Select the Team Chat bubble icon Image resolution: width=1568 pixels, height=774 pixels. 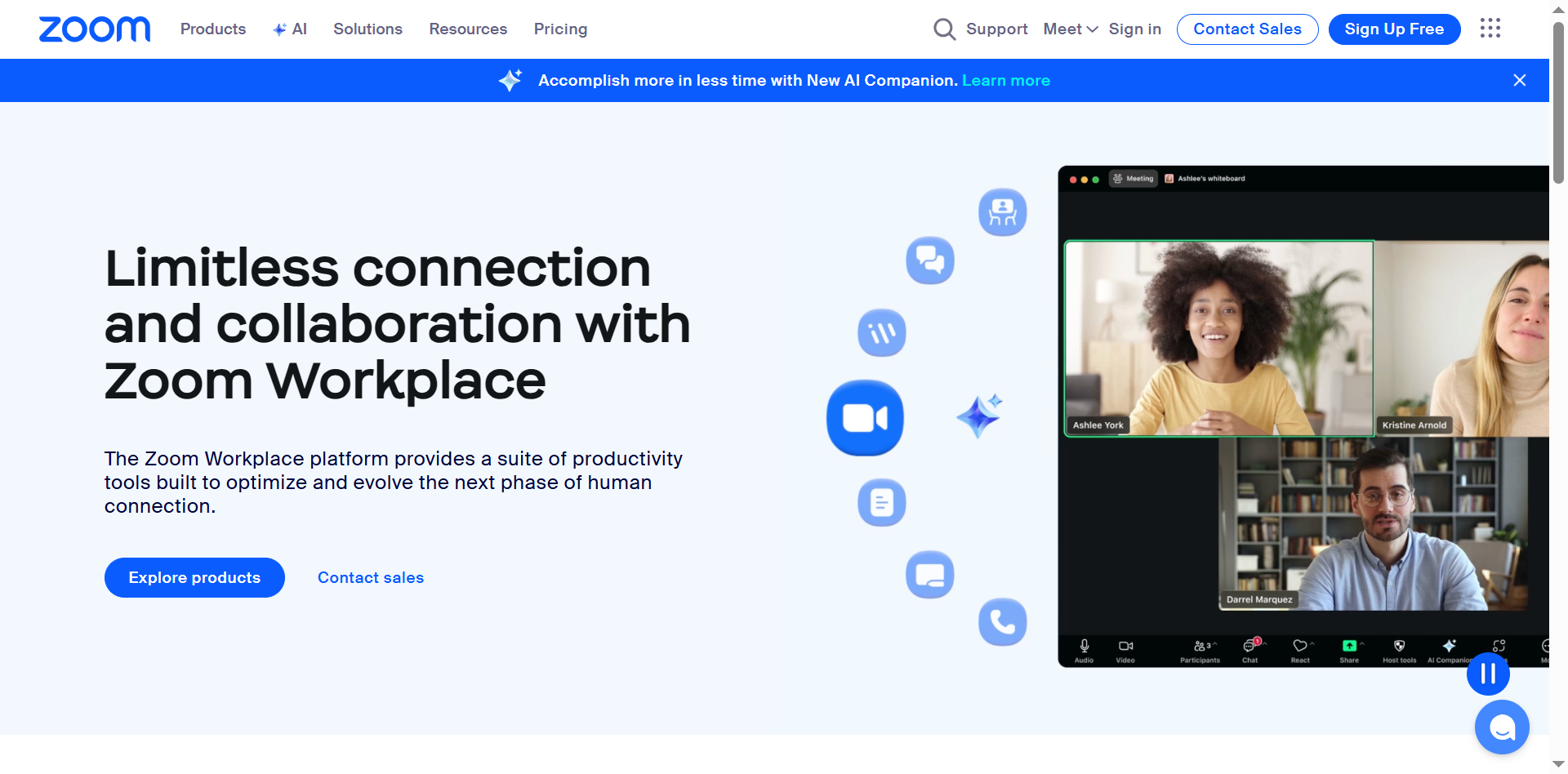click(x=930, y=260)
